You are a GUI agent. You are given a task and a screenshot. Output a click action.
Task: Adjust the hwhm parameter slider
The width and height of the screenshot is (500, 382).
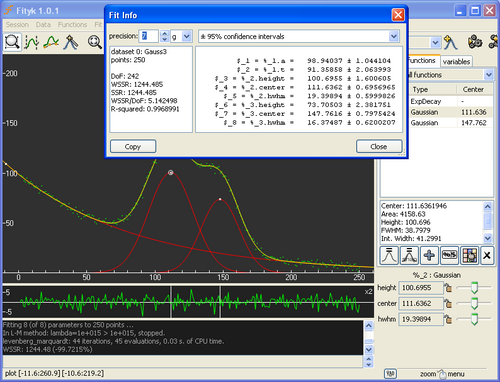pos(474,319)
